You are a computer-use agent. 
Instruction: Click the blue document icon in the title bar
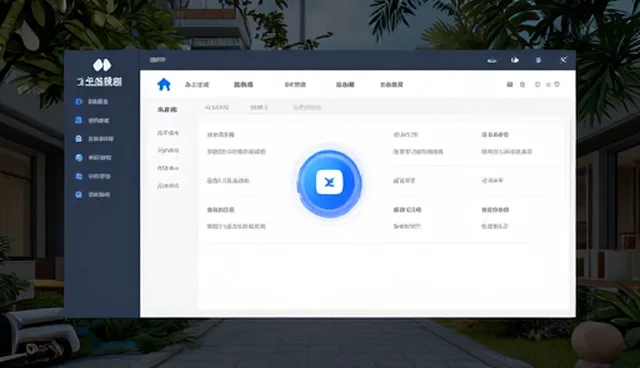pos(538,60)
